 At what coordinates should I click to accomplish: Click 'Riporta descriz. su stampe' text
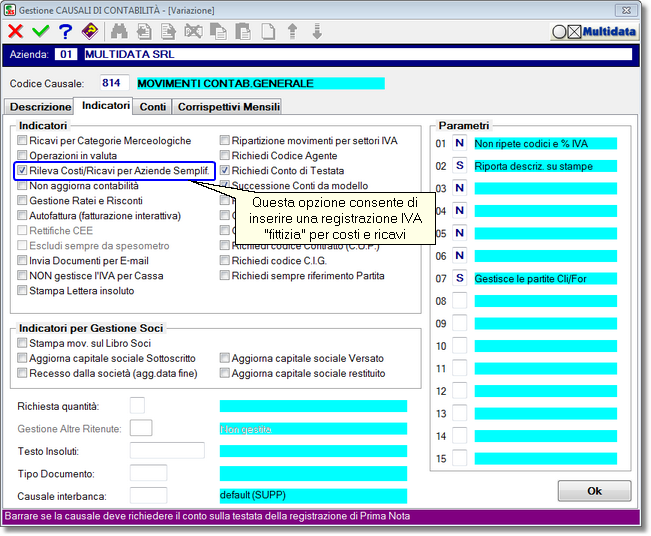pos(534,166)
